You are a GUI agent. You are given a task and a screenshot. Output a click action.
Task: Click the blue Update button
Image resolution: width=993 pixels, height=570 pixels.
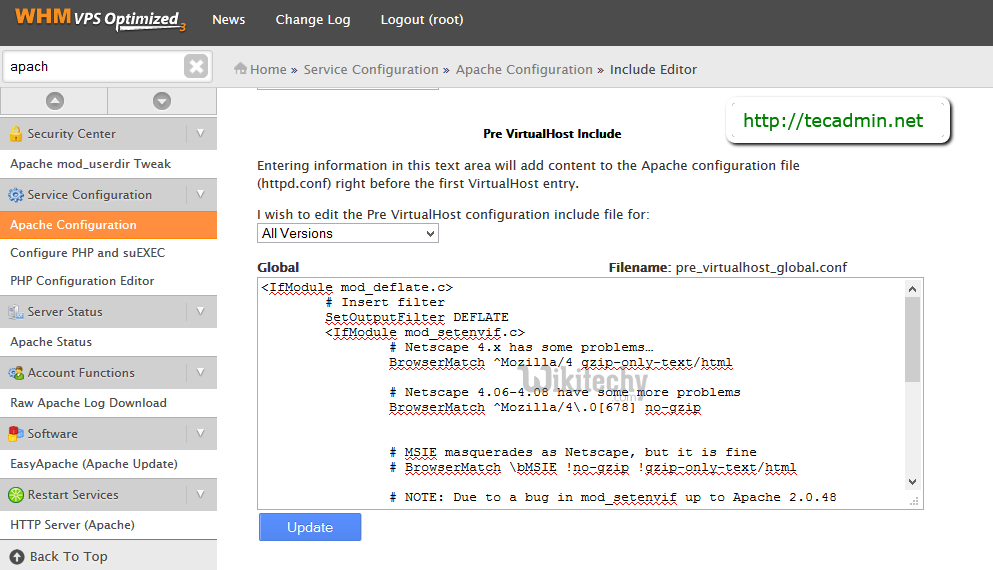310,527
